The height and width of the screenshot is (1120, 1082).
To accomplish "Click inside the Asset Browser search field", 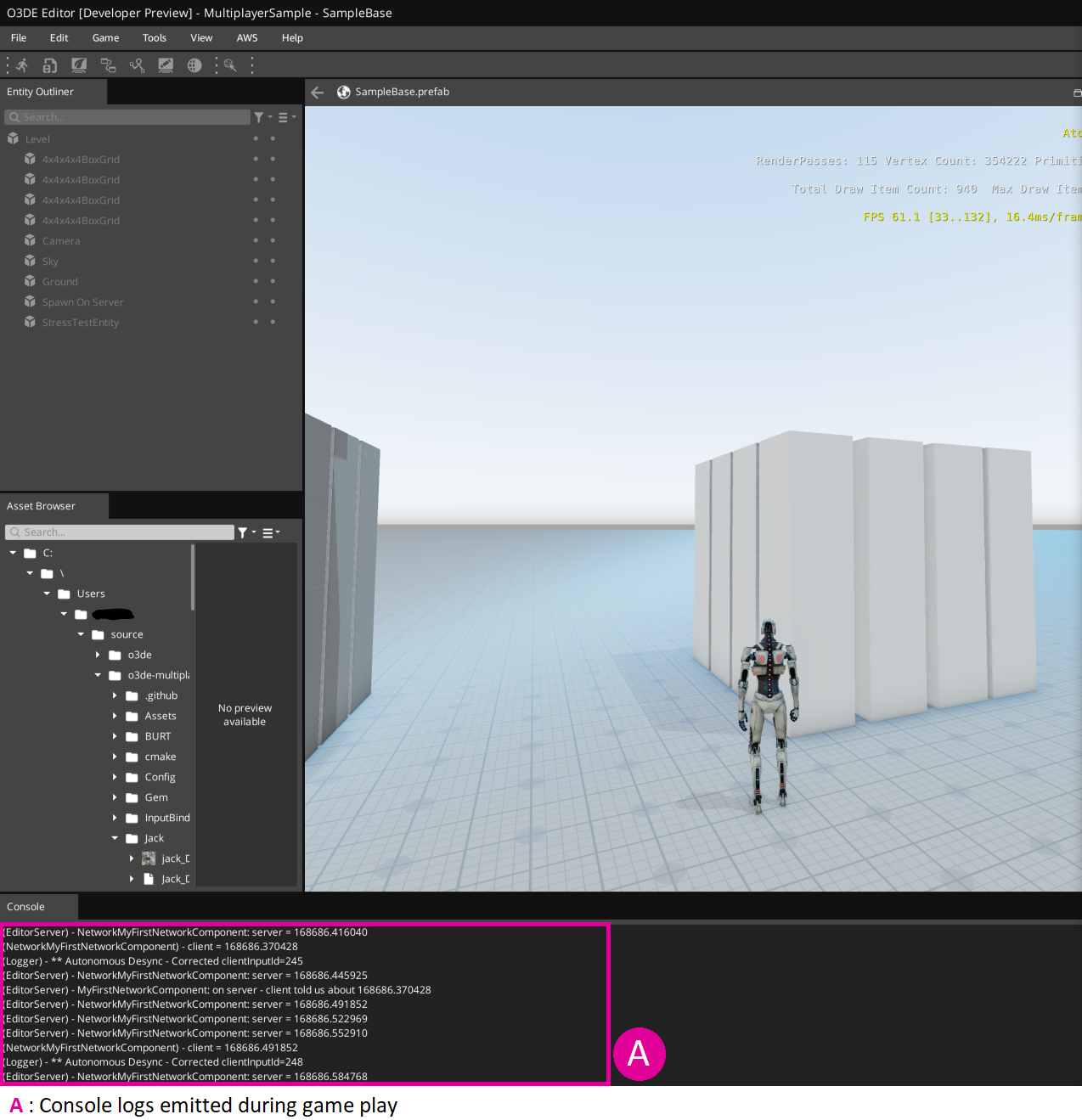I will pos(119,532).
